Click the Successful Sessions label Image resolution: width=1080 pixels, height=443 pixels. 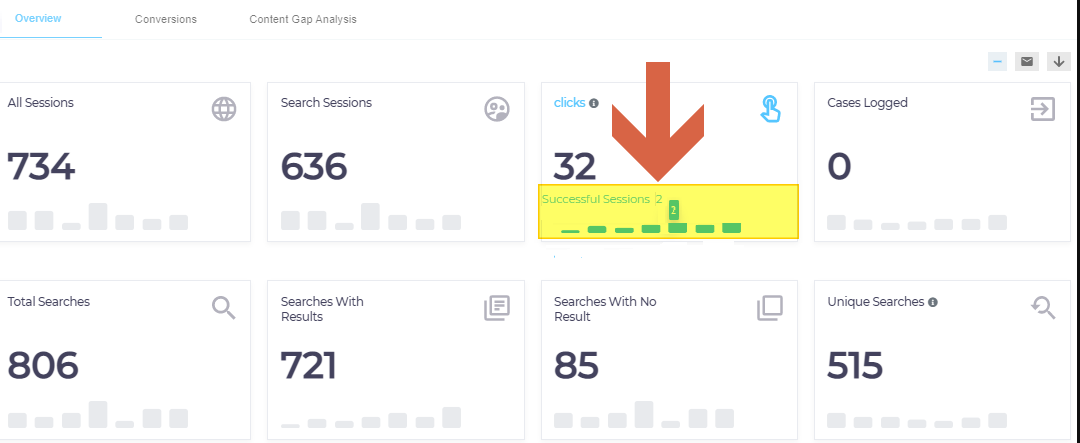click(x=595, y=199)
